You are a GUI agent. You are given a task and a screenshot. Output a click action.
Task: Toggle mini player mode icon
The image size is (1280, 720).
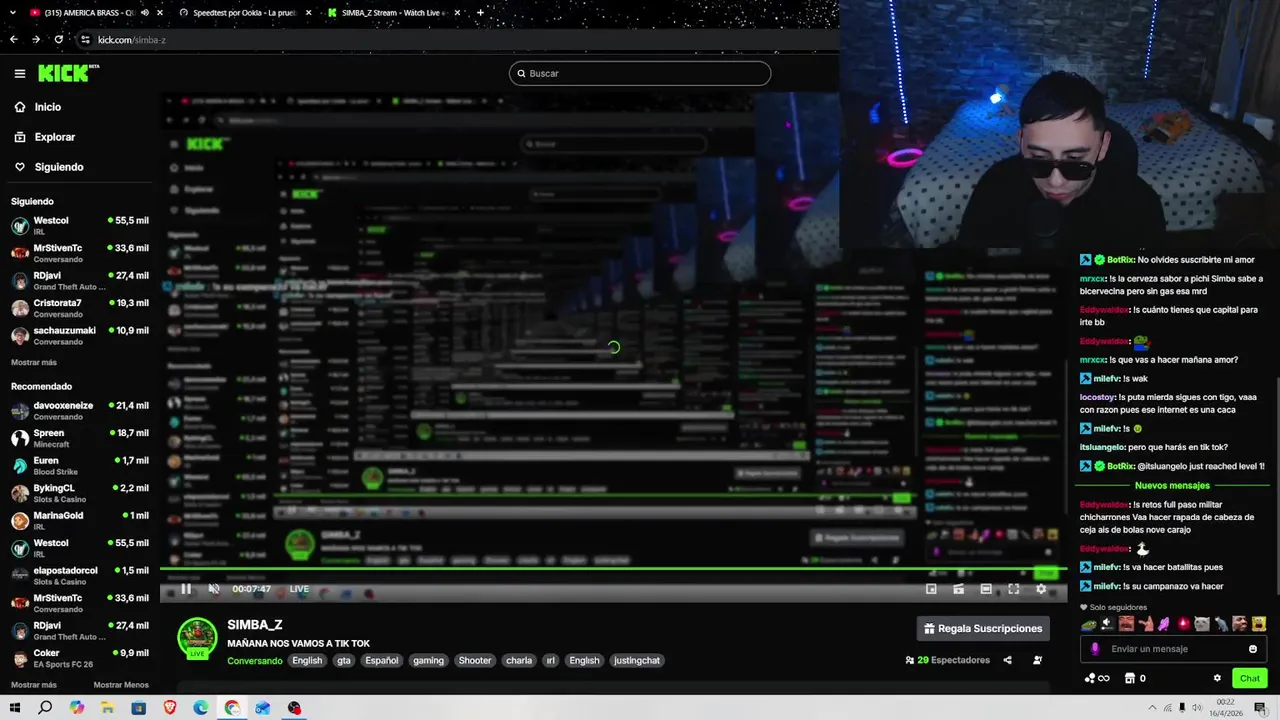click(x=931, y=589)
